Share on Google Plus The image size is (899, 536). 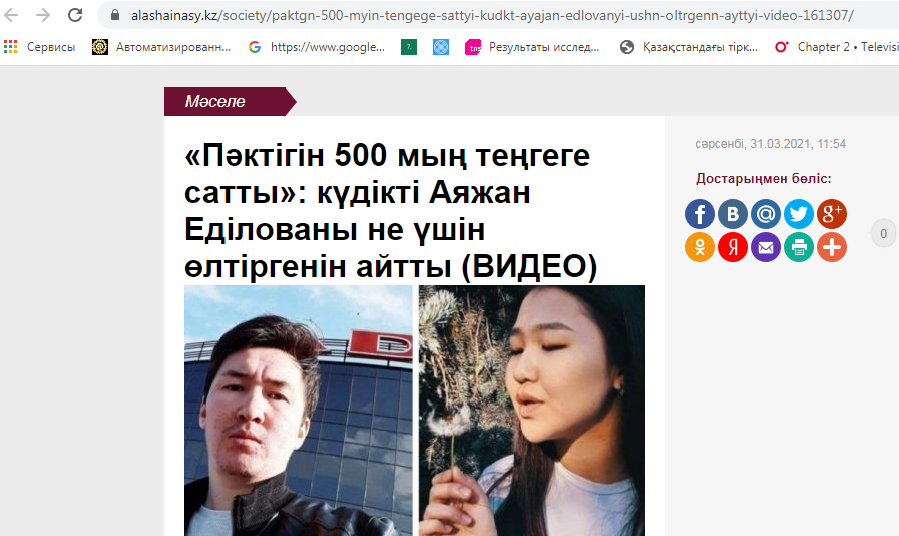click(x=832, y=214)
